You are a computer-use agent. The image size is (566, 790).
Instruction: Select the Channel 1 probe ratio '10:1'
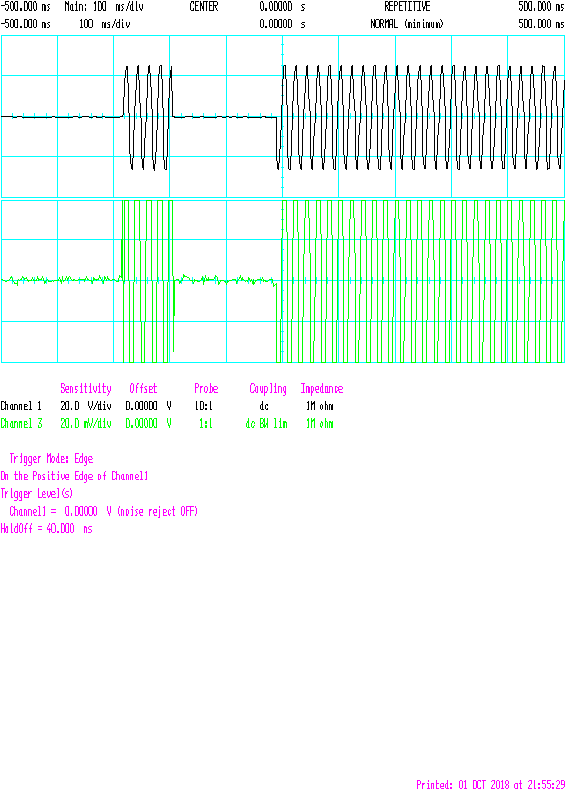pyautogui.click(x=204, y=406)
